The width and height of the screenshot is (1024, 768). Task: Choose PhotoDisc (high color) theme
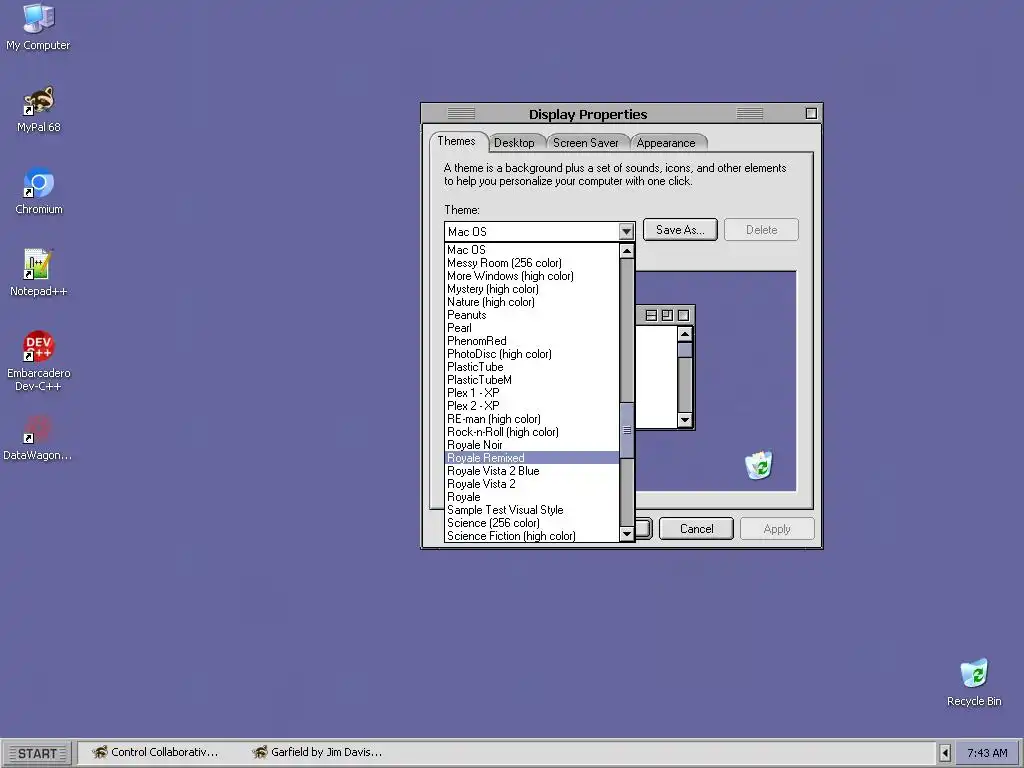(x=532, y=354)
